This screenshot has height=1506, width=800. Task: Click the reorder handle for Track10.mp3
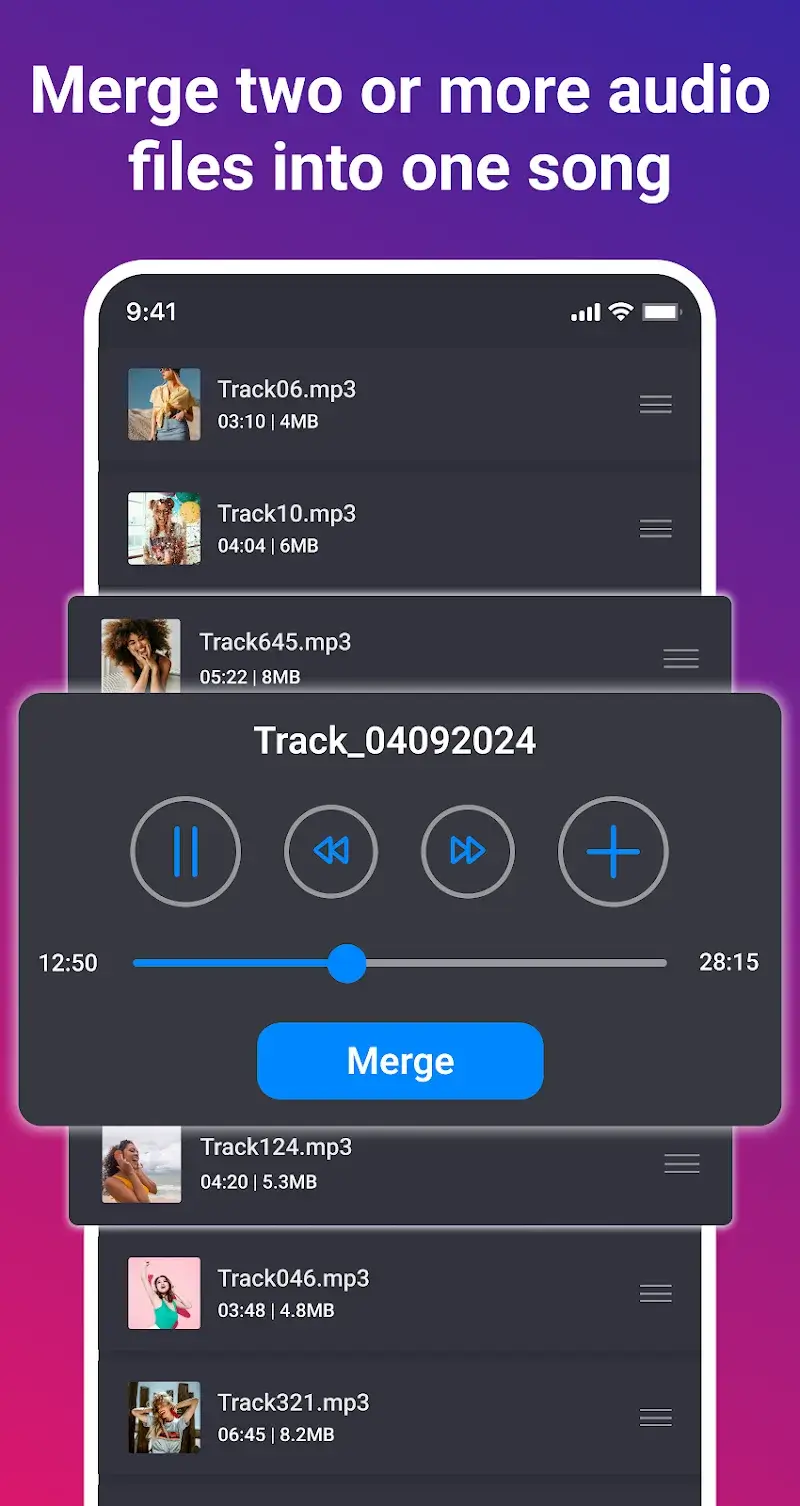[656, 529]
